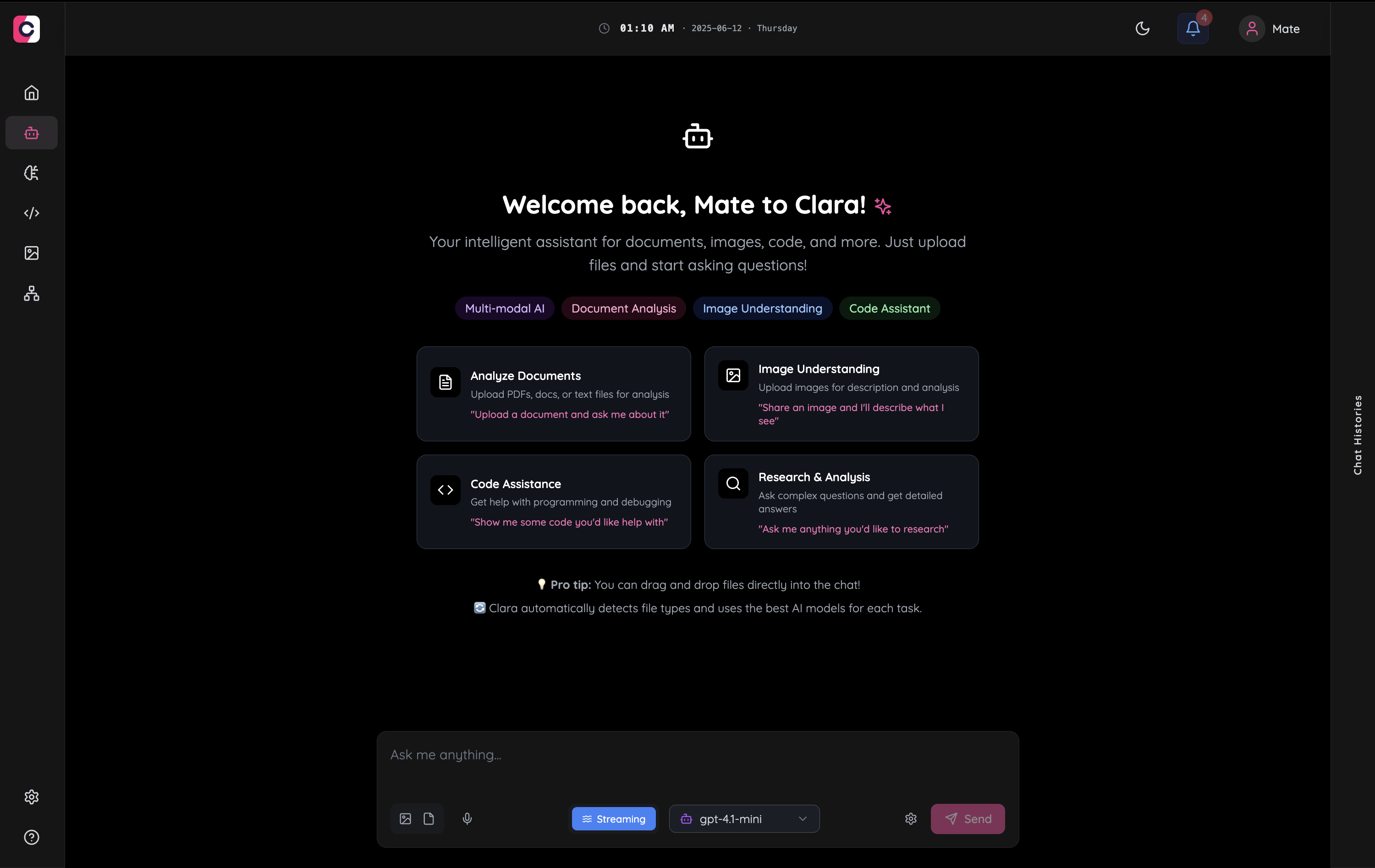Viewport: 1375px width, 868px height.
Task: Open the gpt-4.1-mini model dropdown
Action: (744, 819)
